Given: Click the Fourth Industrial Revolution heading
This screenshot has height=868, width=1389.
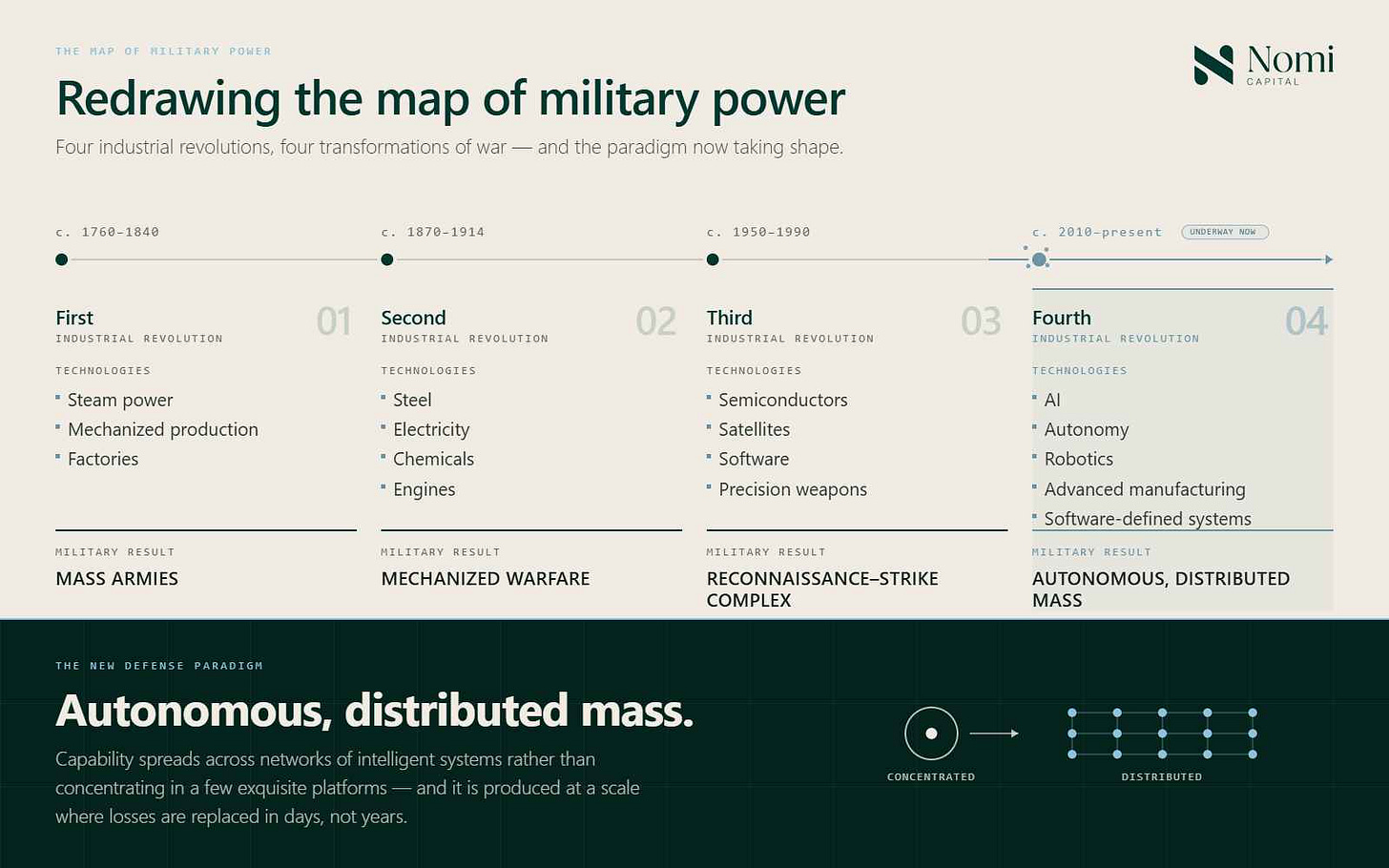Looking at the screenshot, I should 1115,325.
